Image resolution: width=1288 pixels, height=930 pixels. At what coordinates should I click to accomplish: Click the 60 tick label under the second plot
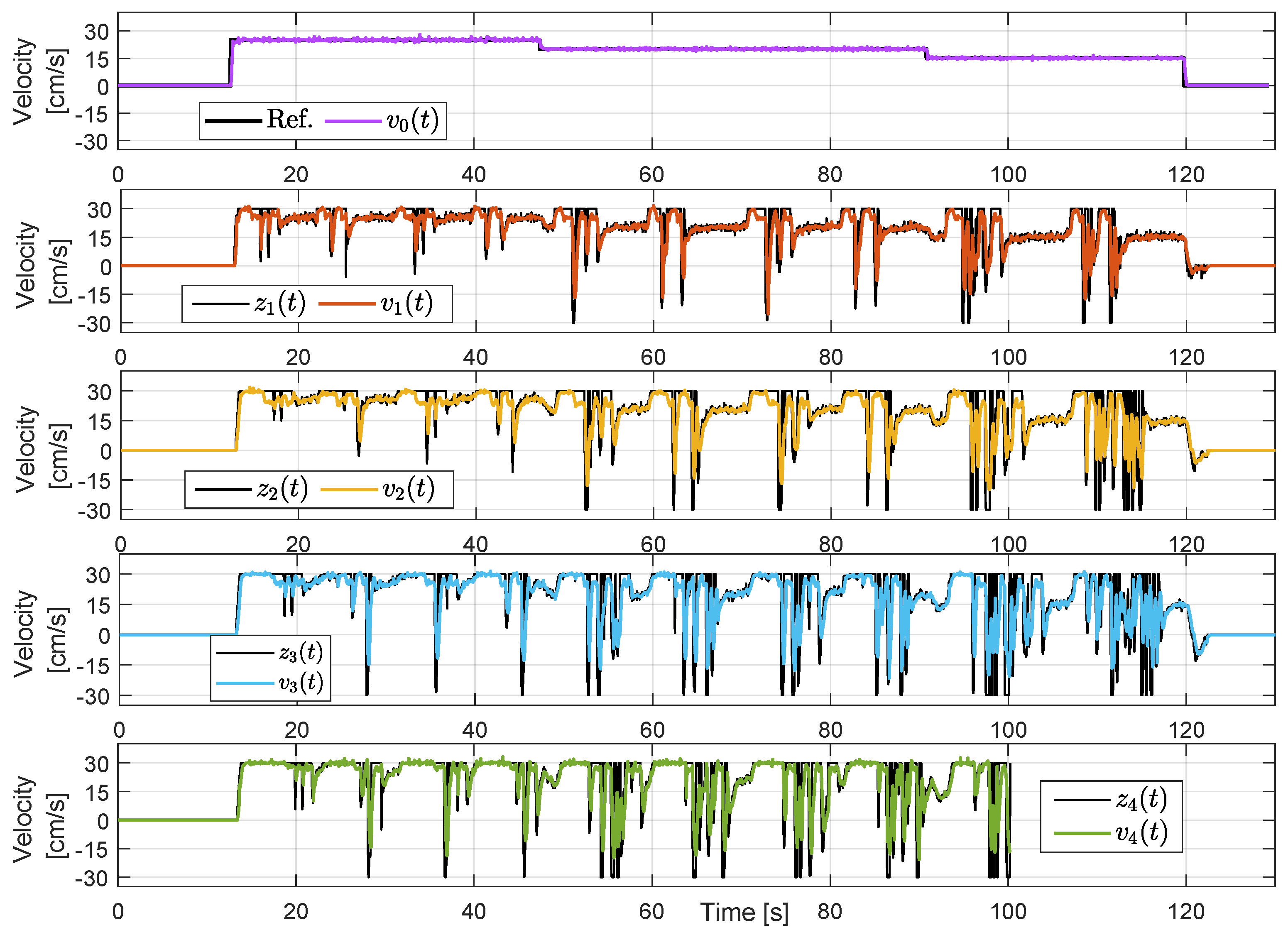pos(653,357)
